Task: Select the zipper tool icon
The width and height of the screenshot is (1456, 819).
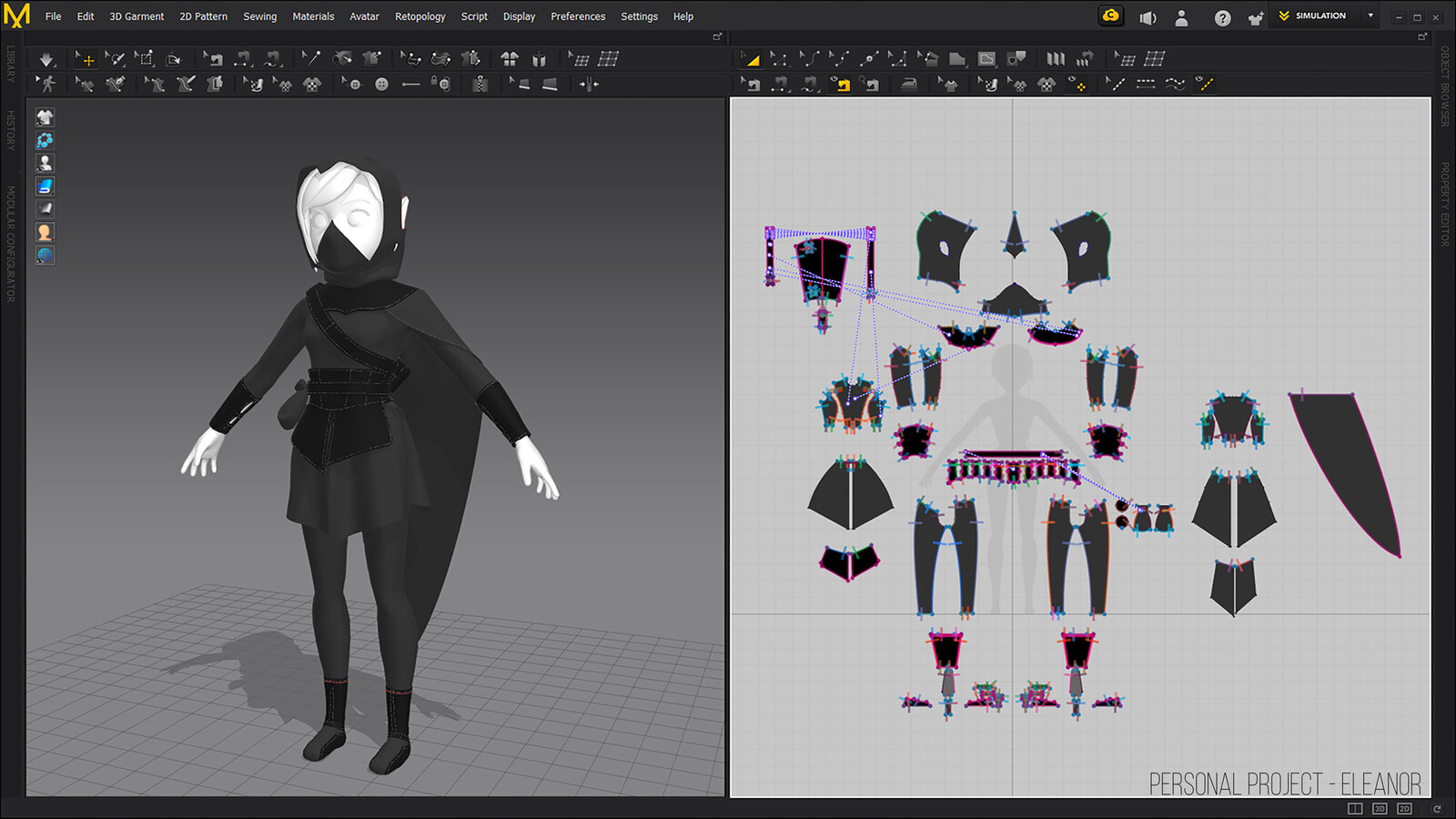Action: click(480, 85)
